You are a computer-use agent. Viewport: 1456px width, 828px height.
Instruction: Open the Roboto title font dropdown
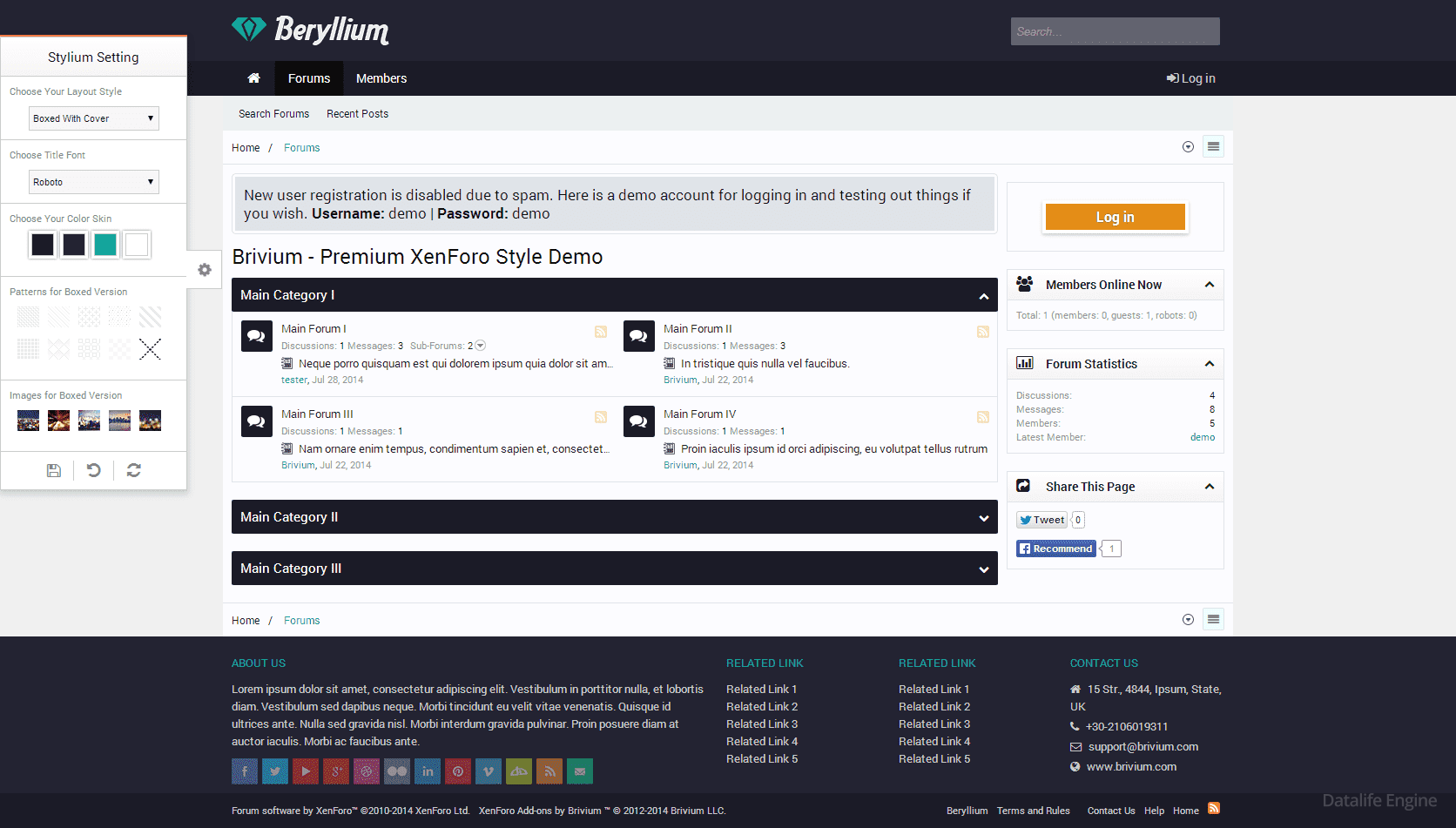pyautogui.click(x=94, y=182)
